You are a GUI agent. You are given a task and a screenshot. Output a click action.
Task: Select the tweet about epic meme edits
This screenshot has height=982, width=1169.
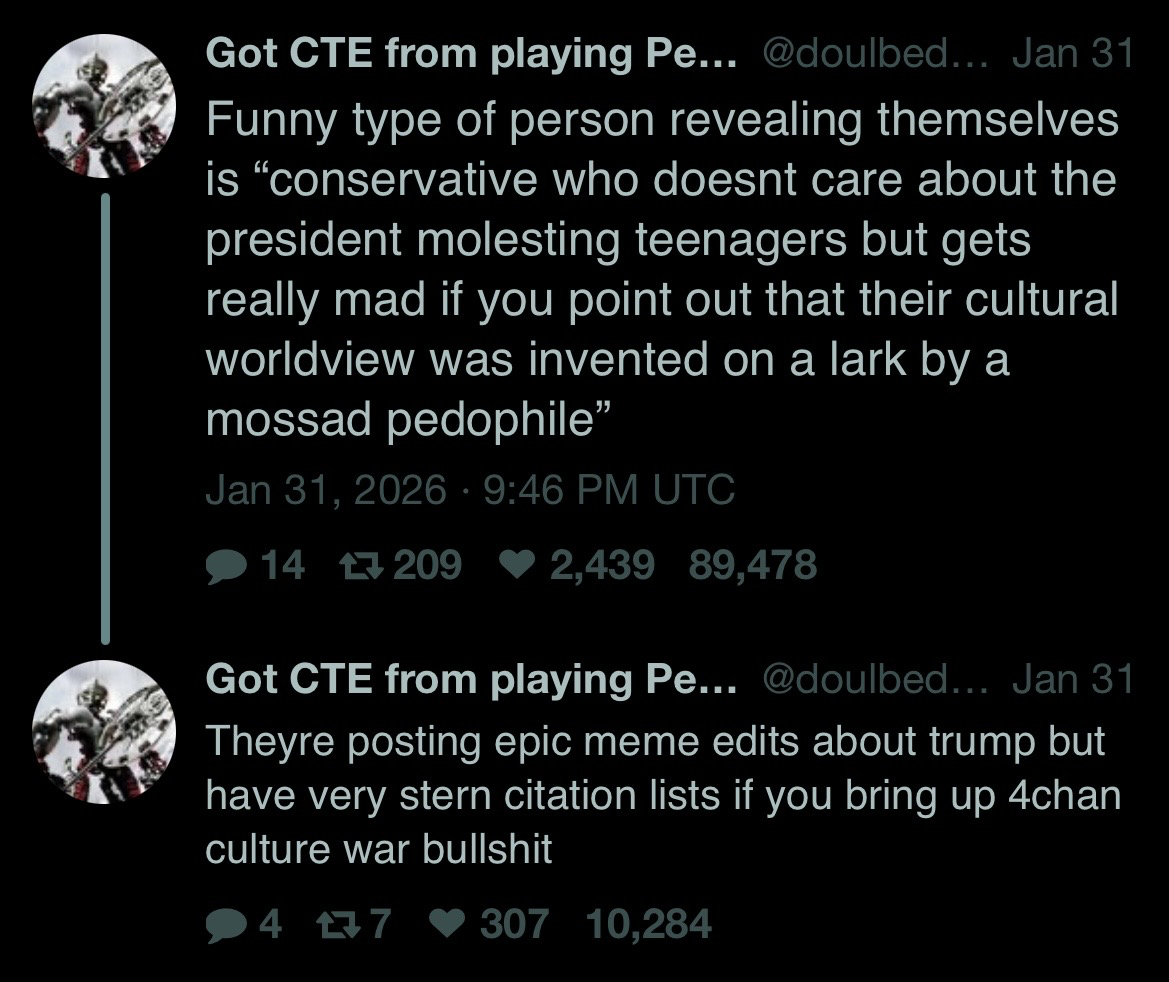point(662,795)
